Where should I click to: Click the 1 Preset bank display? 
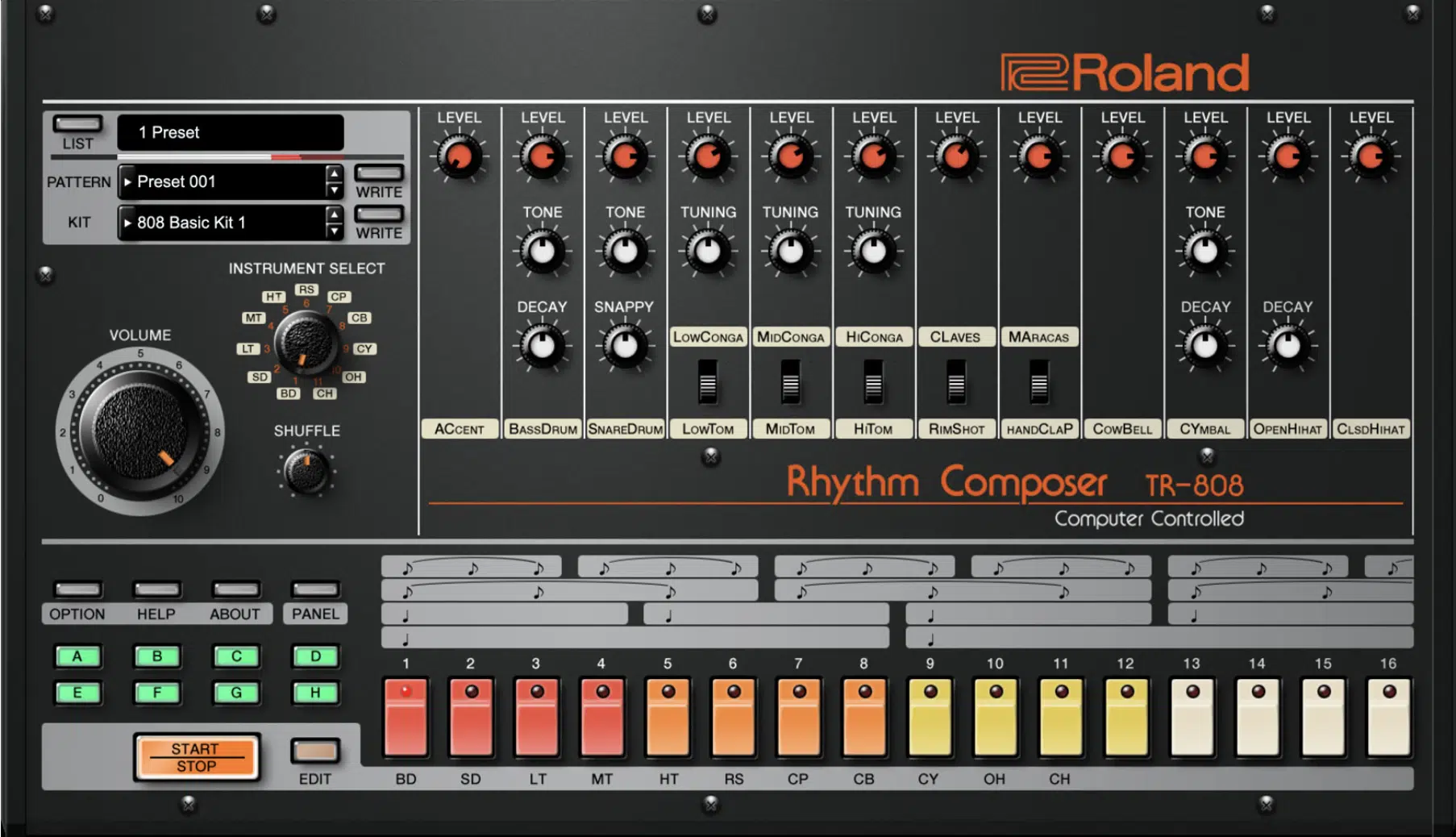pyautogui.click(x=231, y=132)
